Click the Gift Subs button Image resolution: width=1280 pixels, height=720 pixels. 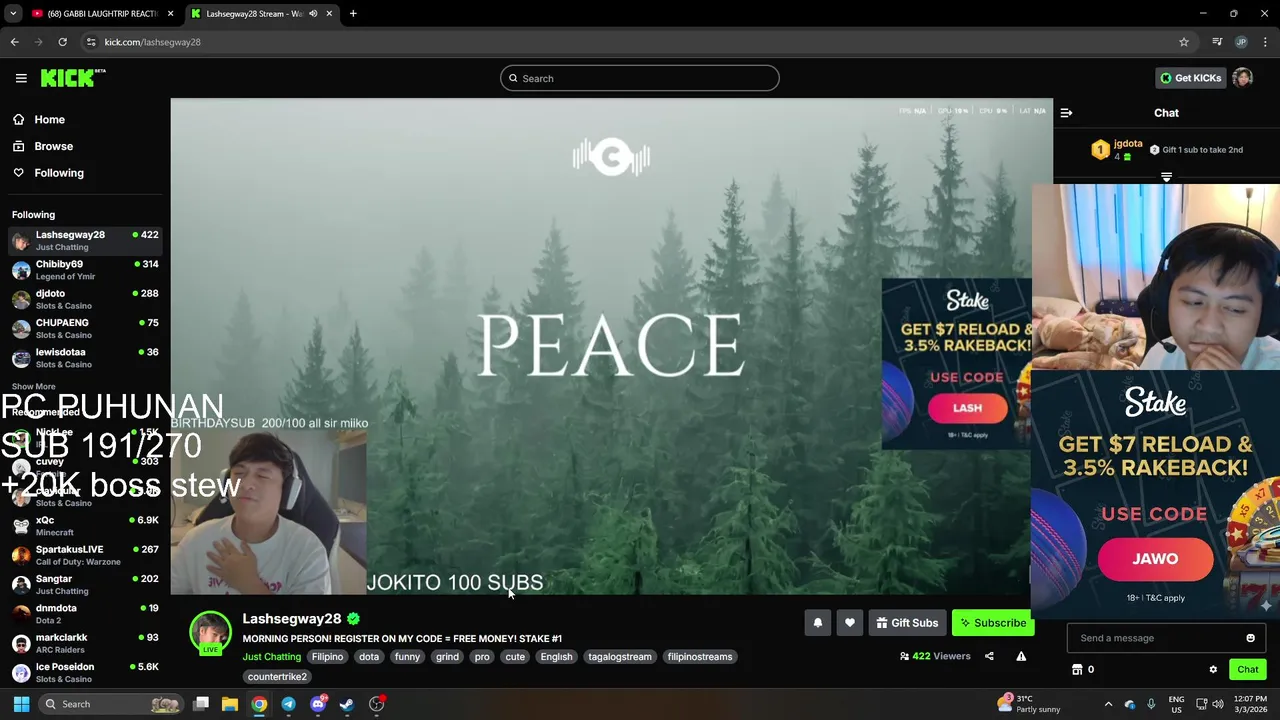point(907,623)
